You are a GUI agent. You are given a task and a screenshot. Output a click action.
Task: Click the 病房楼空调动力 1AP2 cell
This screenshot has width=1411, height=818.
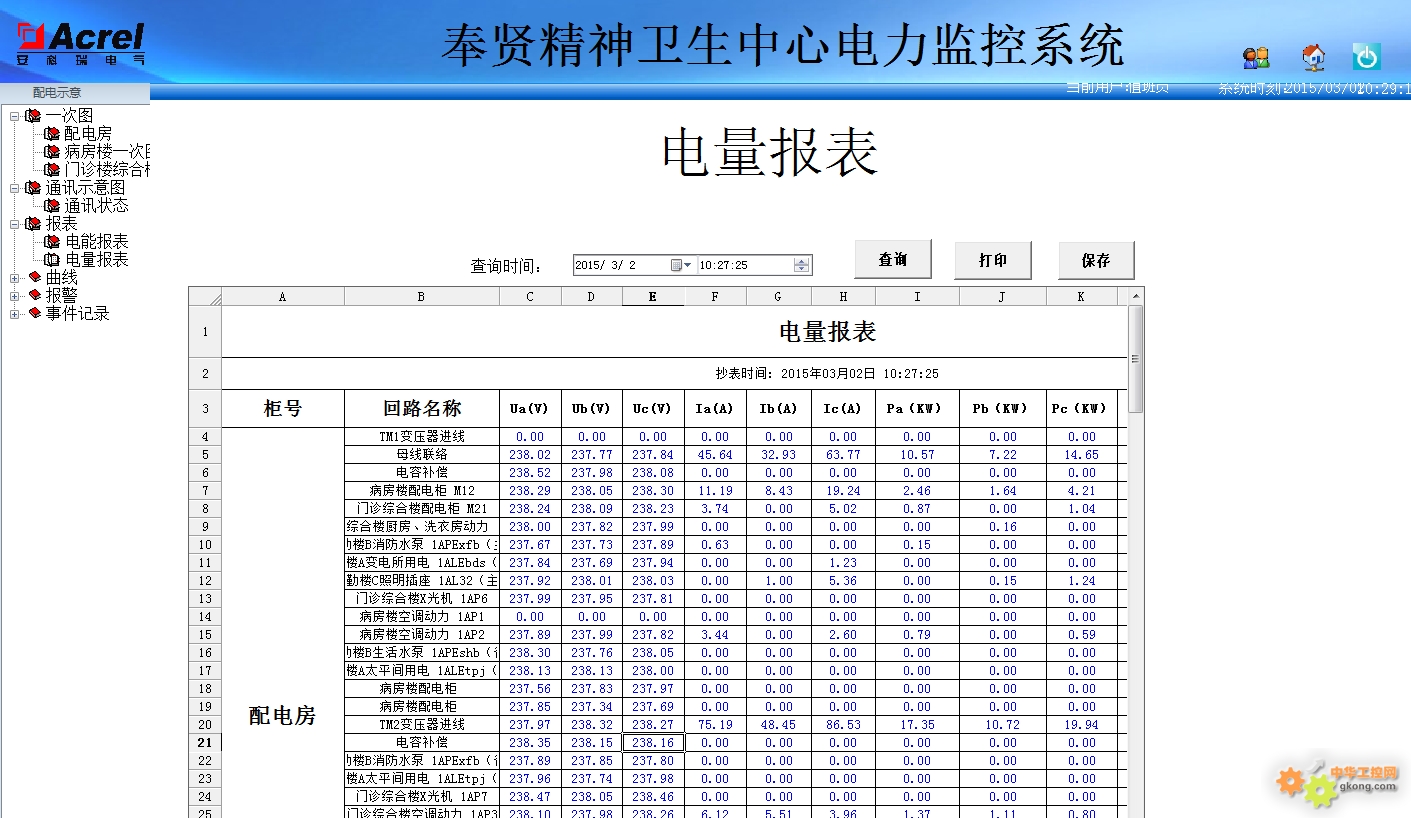422,634
